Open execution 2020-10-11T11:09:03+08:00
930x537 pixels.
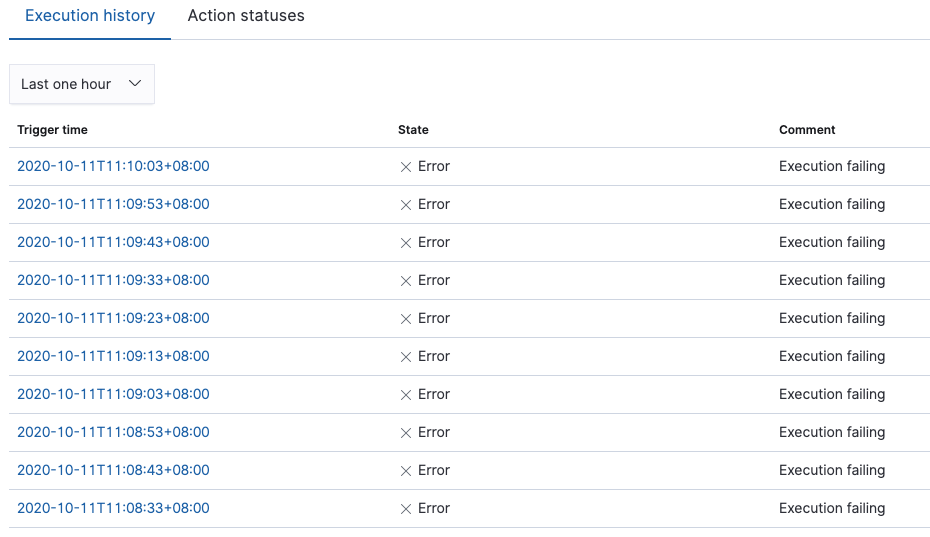pos(113,394)
